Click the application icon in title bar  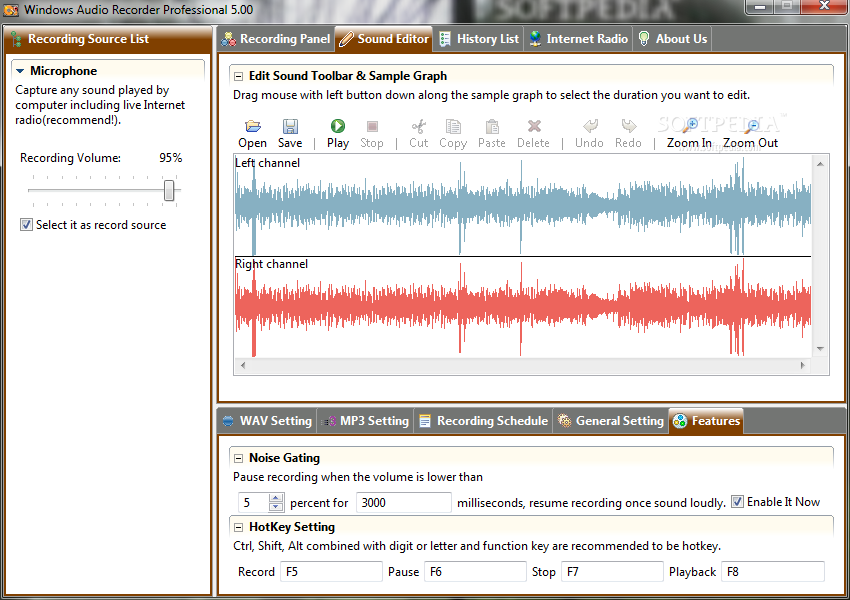11,10
